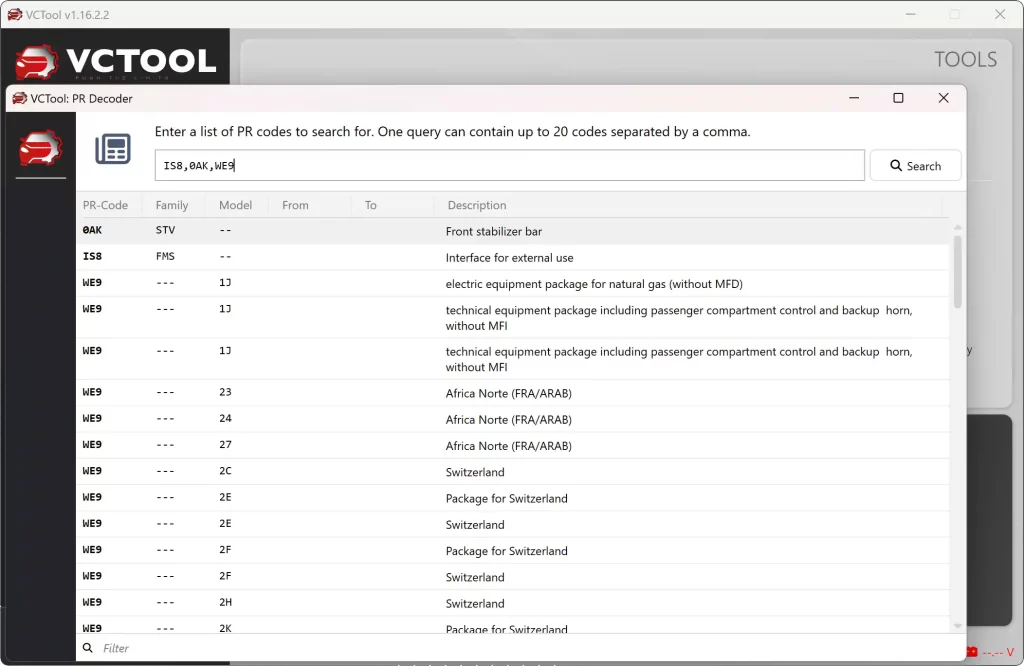This screenshot has height=666, width=1024.
Task: Click the Africa Norte row with model 24
Action: [513, 419]
